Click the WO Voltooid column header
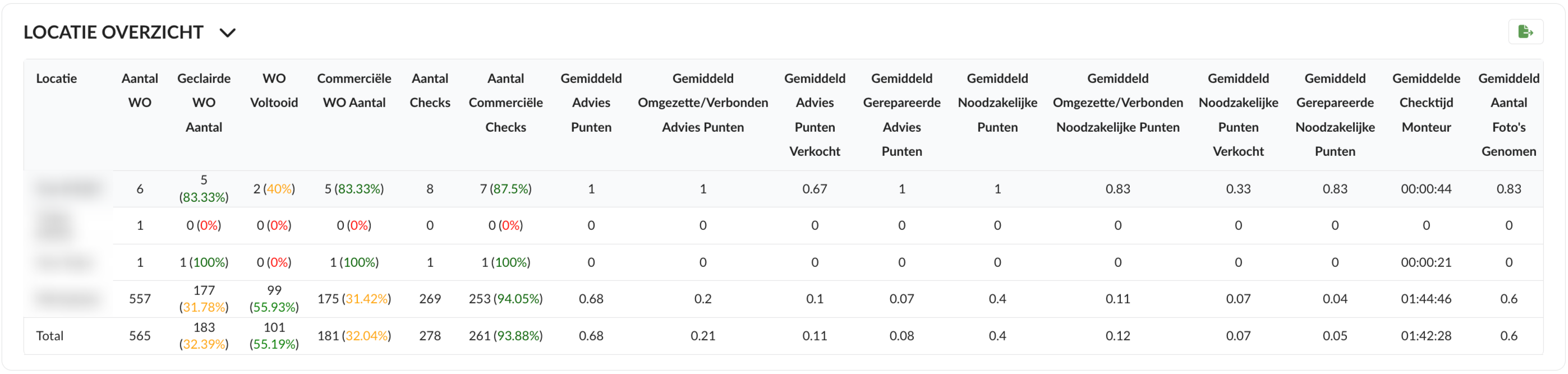 pyautogui.click(x=274, y=91)
